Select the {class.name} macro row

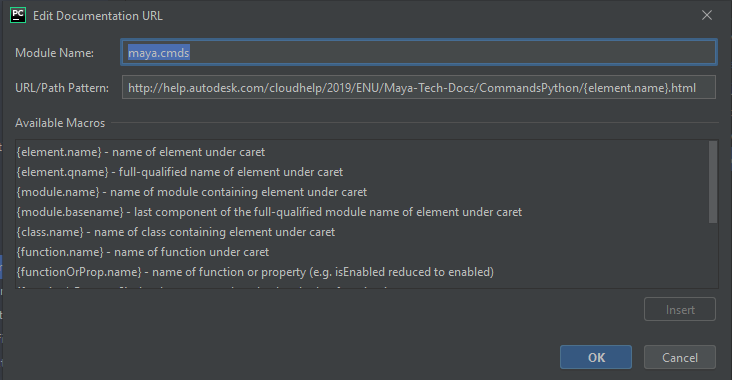coord(362,232)
